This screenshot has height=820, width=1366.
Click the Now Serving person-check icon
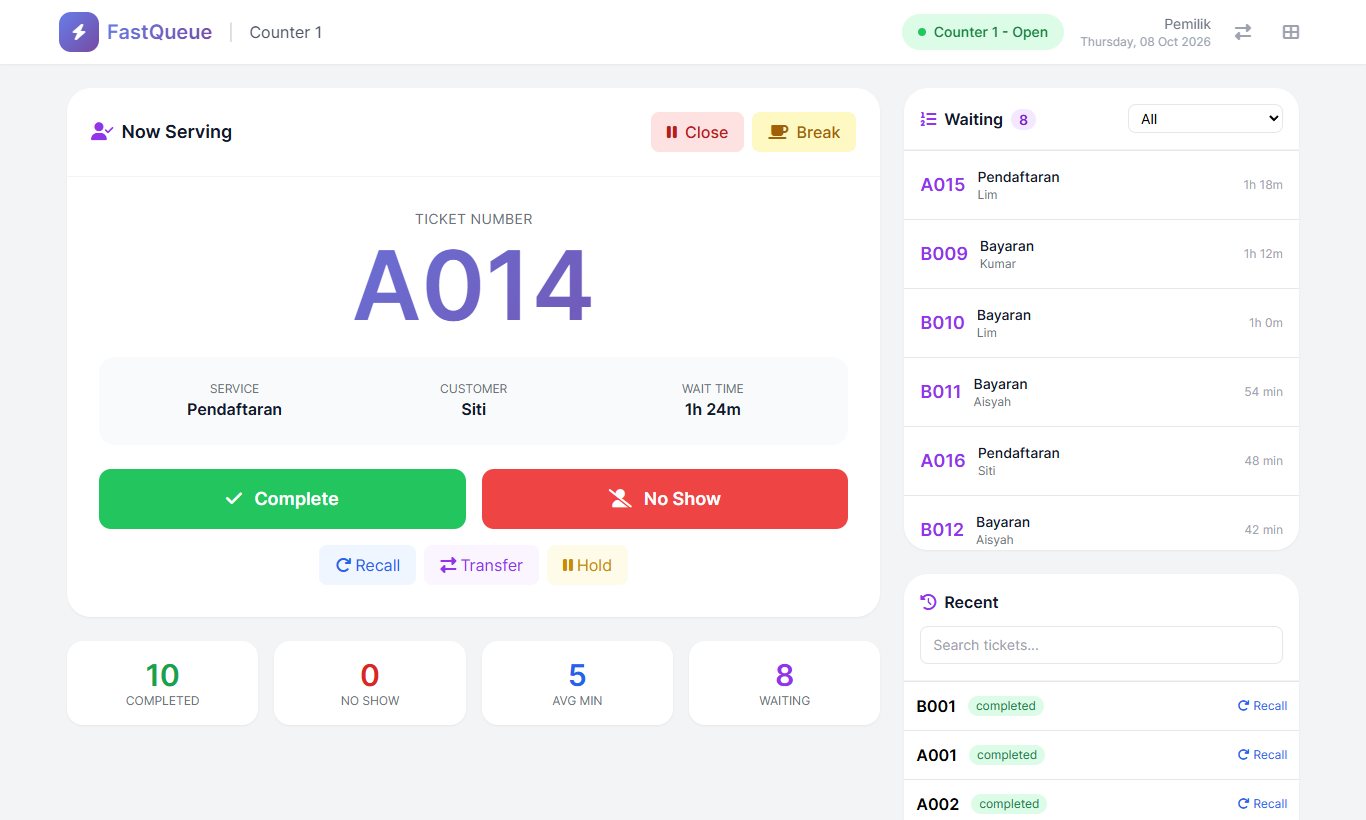tap(102, 131)
